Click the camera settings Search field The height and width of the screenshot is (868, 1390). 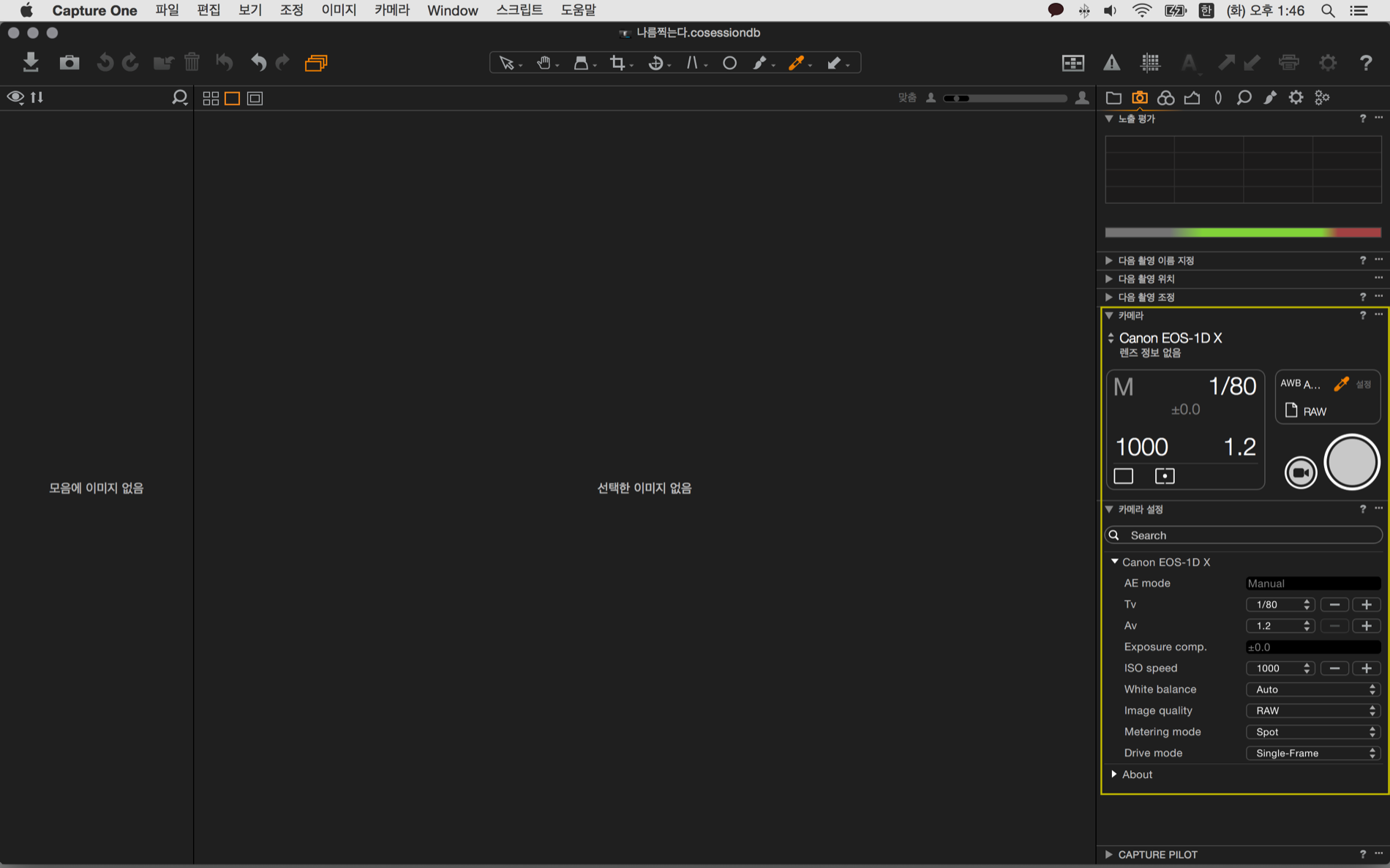(1244, 535)
